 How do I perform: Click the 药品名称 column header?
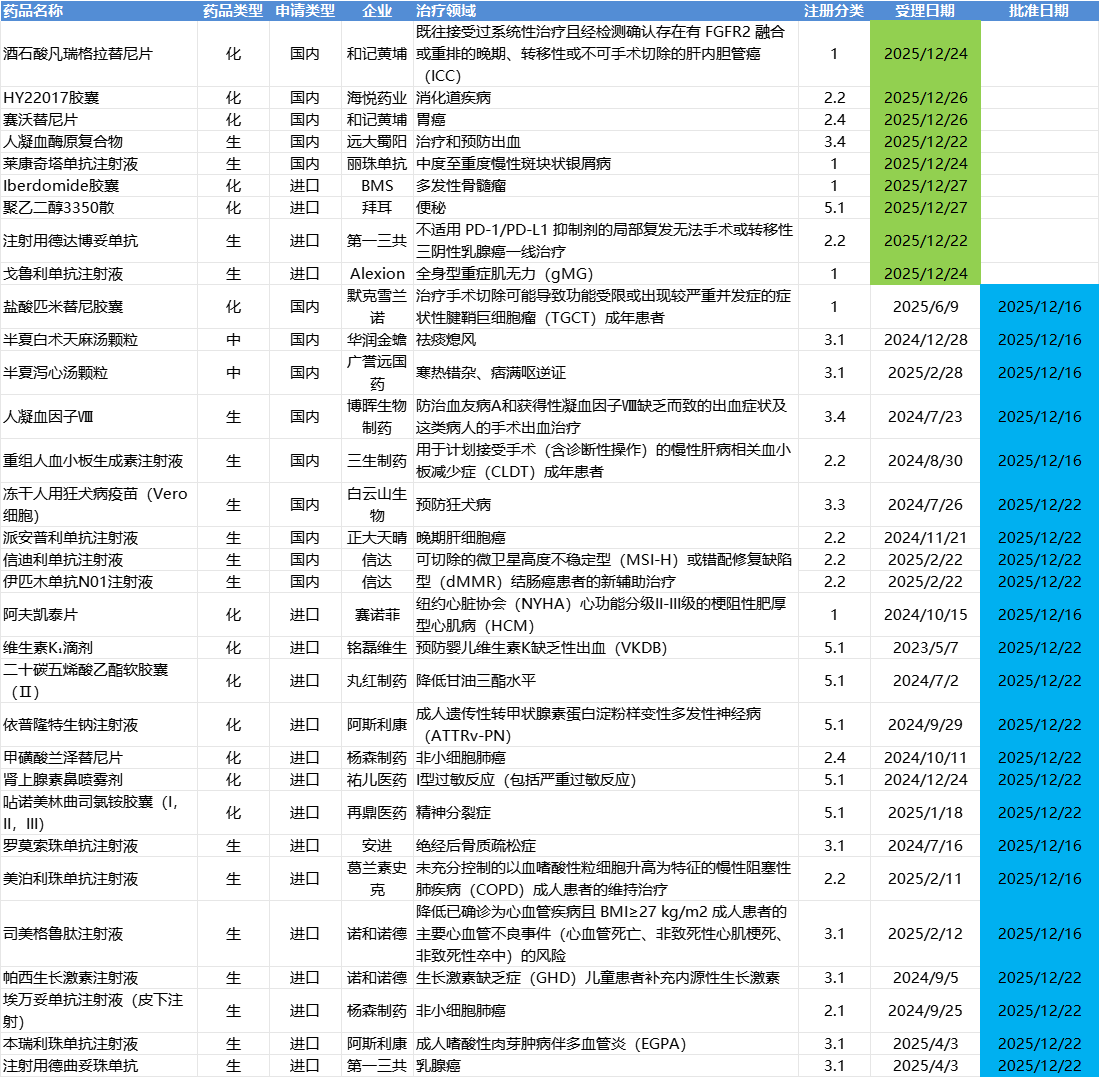34,11
